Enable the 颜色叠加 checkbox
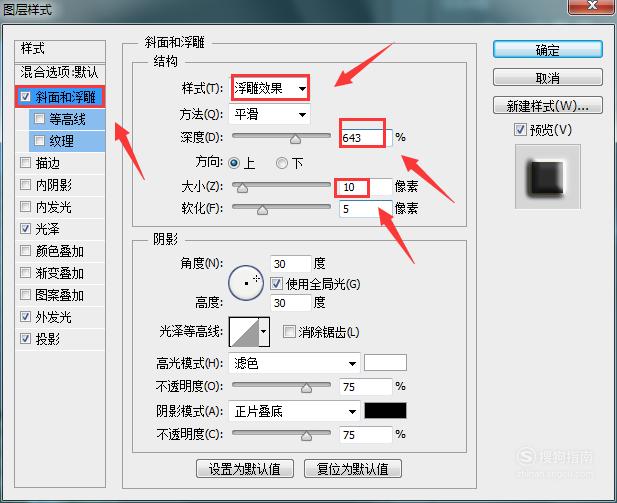The width and height of the screenshot is (617, 503). 26,251
